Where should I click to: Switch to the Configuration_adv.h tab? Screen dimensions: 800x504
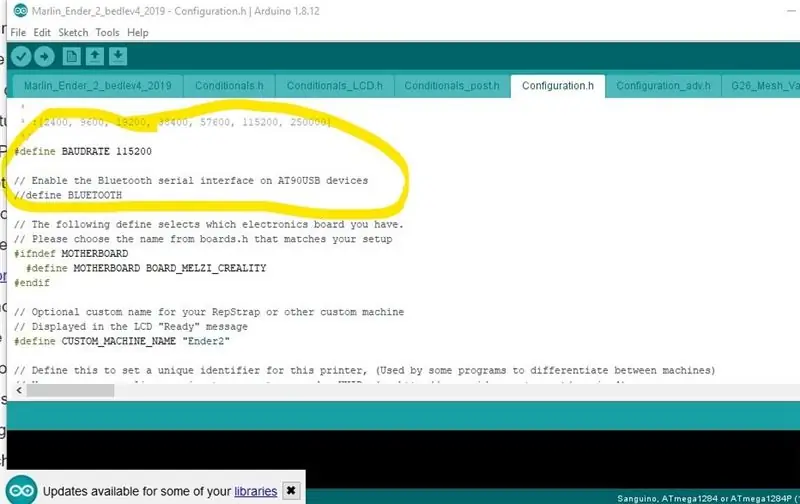pyautogui.click(x=663, y=86)
